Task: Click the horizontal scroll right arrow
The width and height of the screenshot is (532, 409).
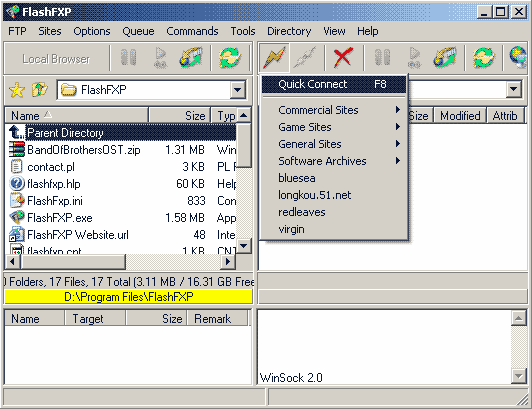Action: point(228,262)
